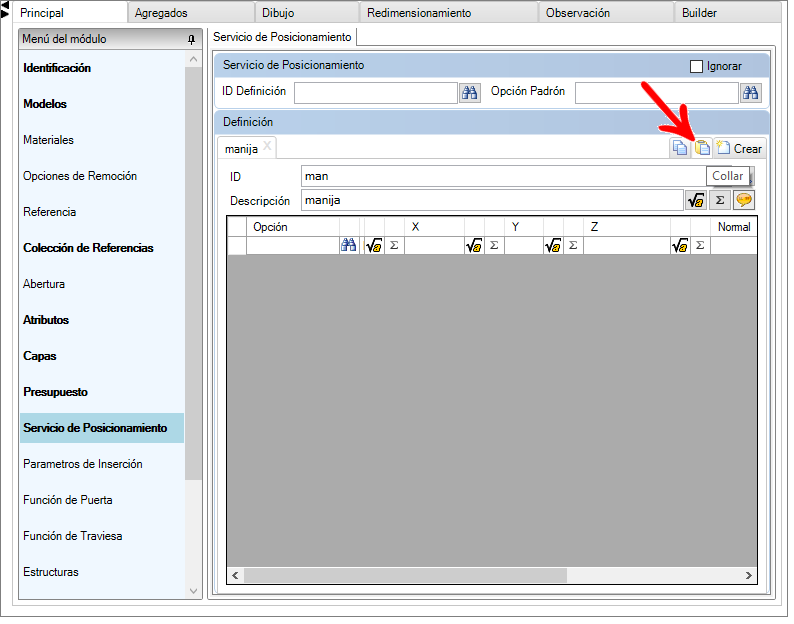Click the comment bubble icon beside Descripción
Image resolution: width=794 pixels, height=624 pixels.
[743, 201]
